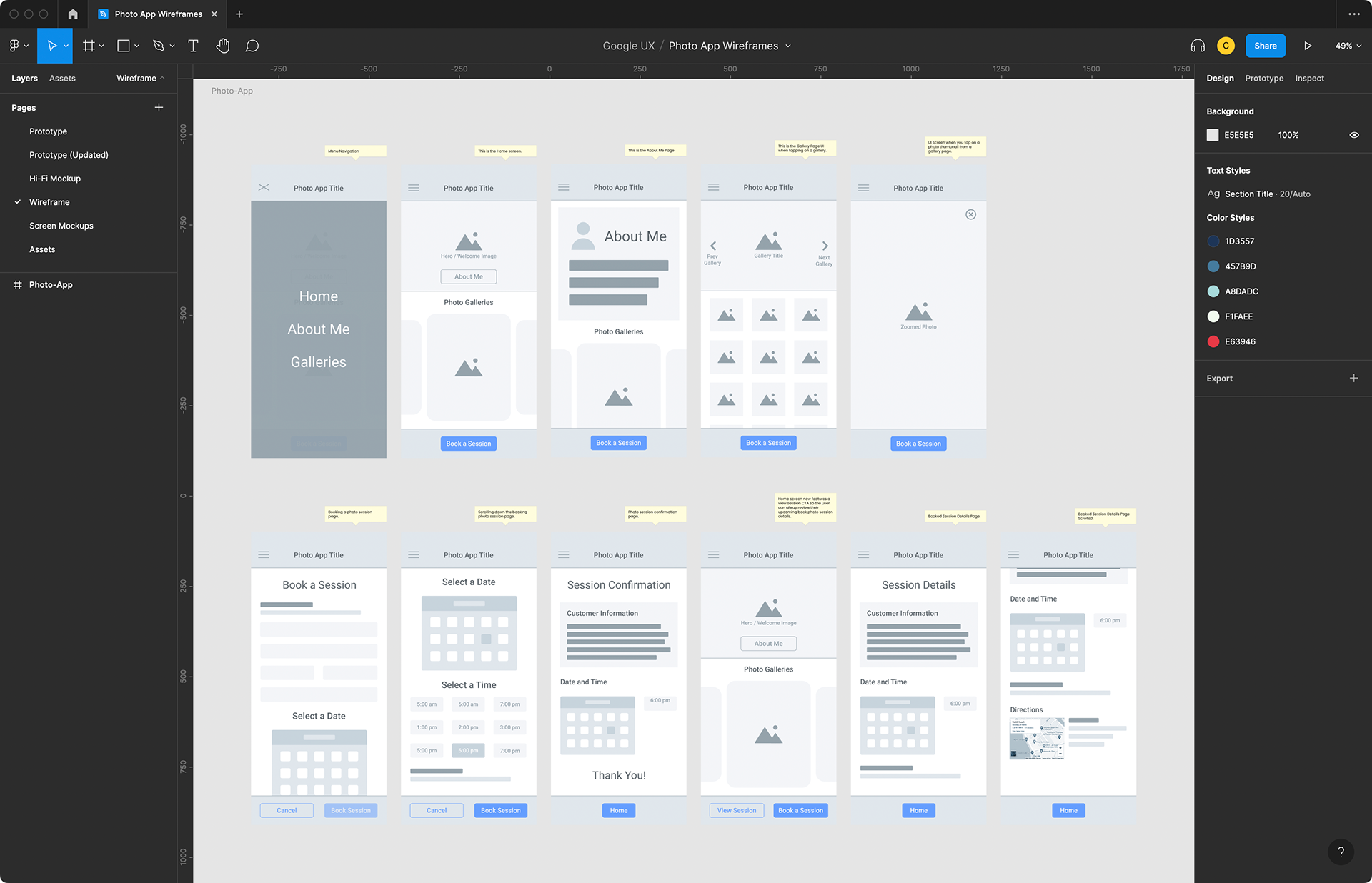Open the Figma main menu icon
The height and width of the screenshot is (883, 1372).
pos(15,46)
